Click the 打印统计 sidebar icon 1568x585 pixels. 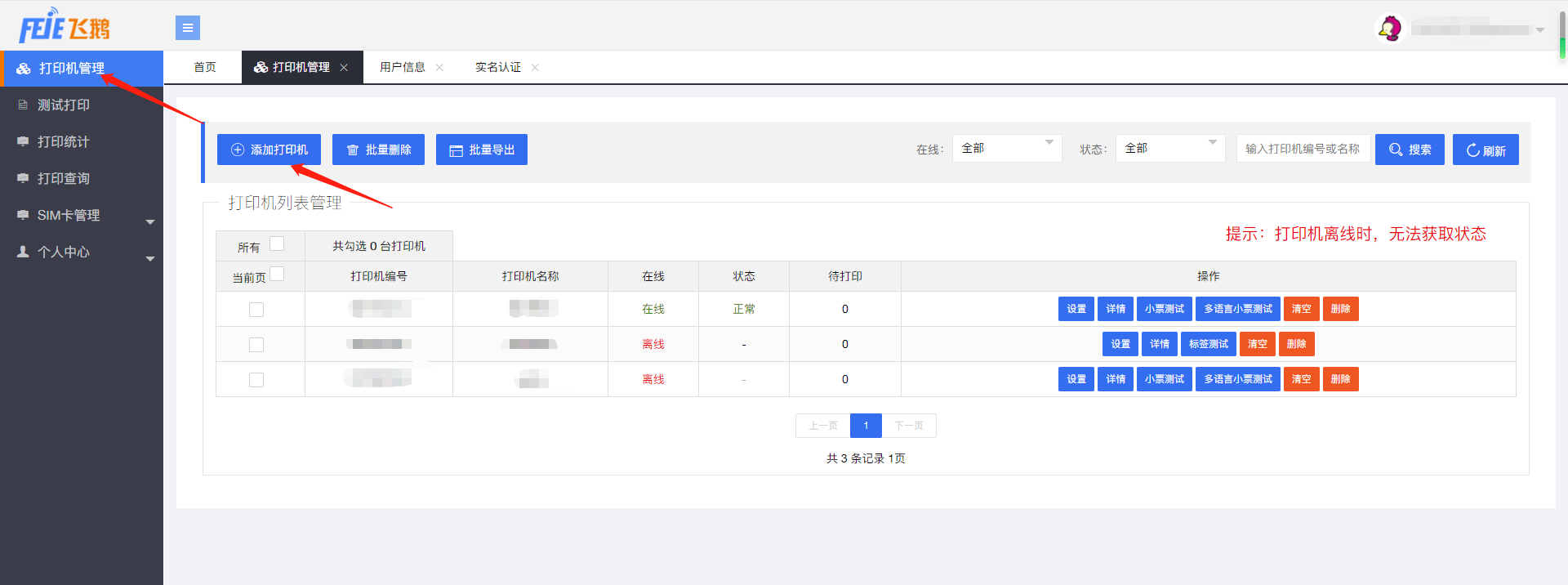click(x=23, y=142)
